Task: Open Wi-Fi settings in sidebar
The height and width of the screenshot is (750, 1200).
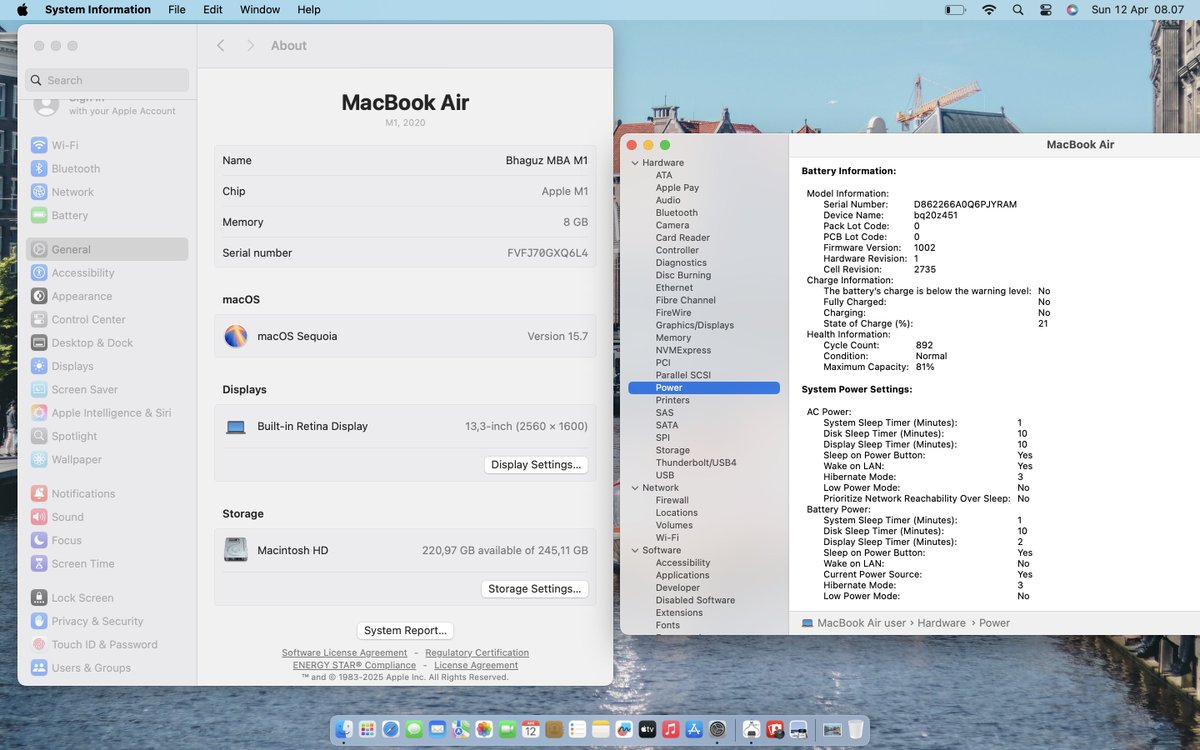Action: coord(107,145)
